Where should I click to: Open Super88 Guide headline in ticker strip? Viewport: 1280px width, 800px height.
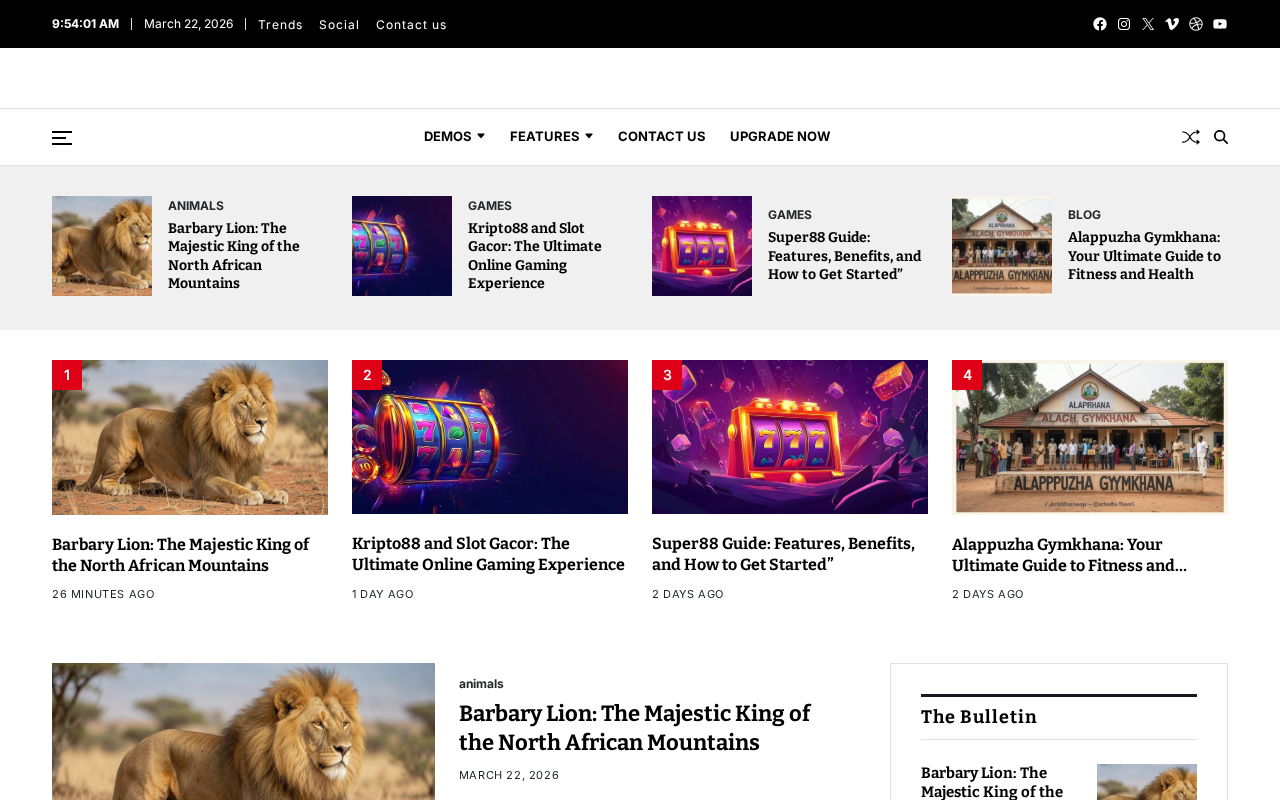coord(845,256)
